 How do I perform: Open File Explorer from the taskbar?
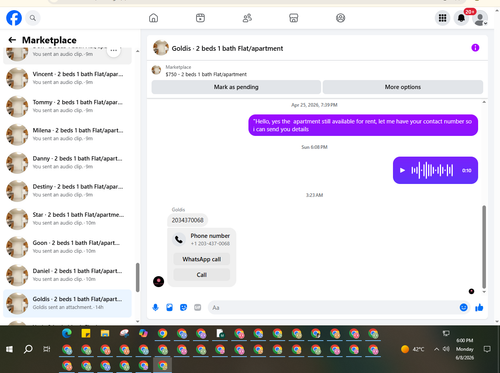105,333
